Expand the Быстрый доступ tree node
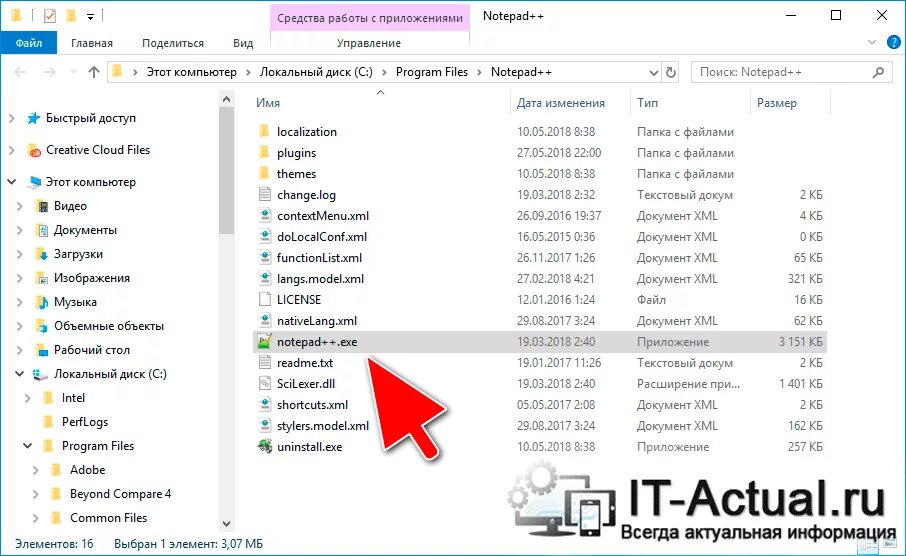 (x=12, y=118)
